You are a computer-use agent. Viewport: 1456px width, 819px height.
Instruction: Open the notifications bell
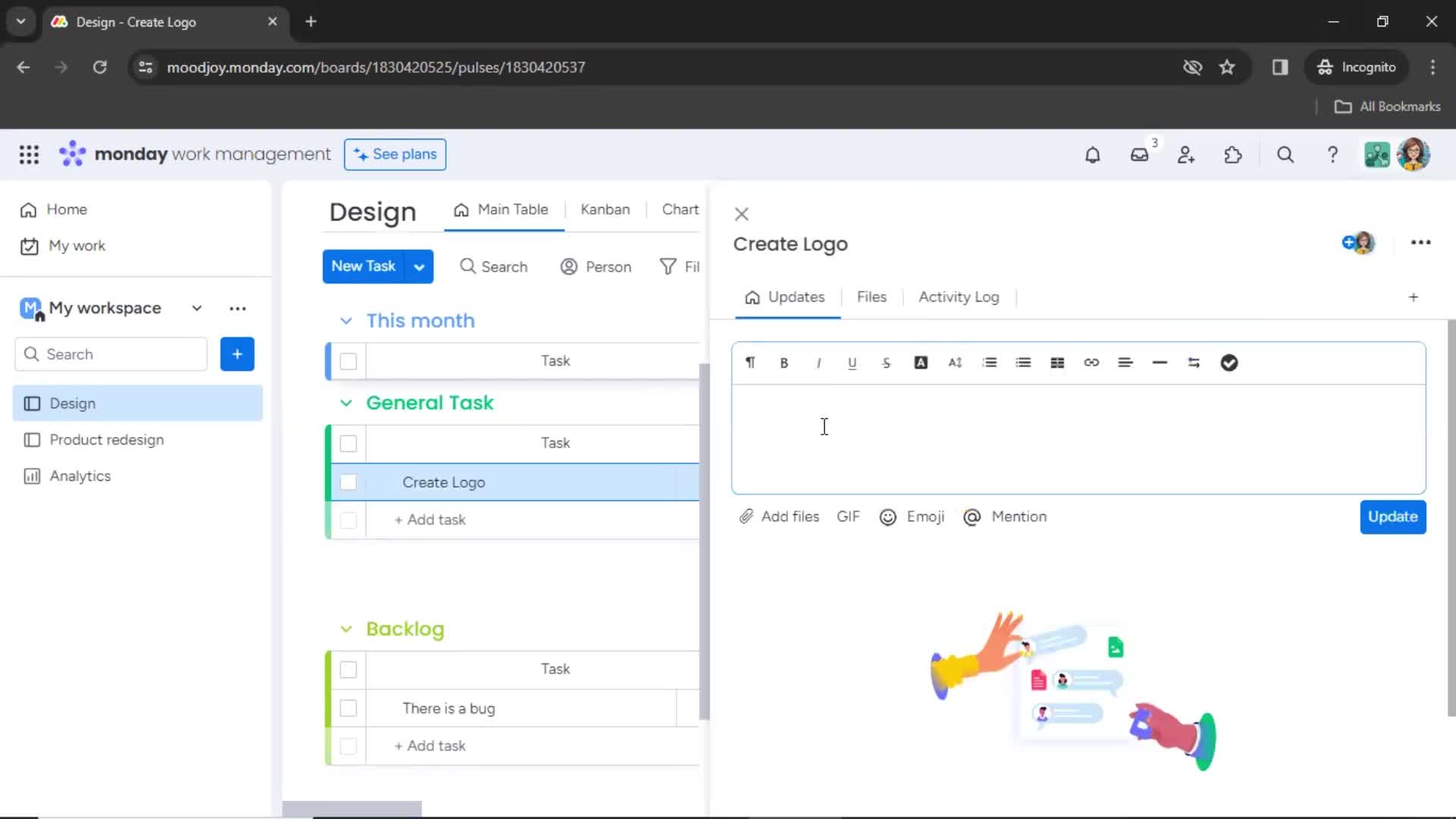click(x=1092, y=155)
